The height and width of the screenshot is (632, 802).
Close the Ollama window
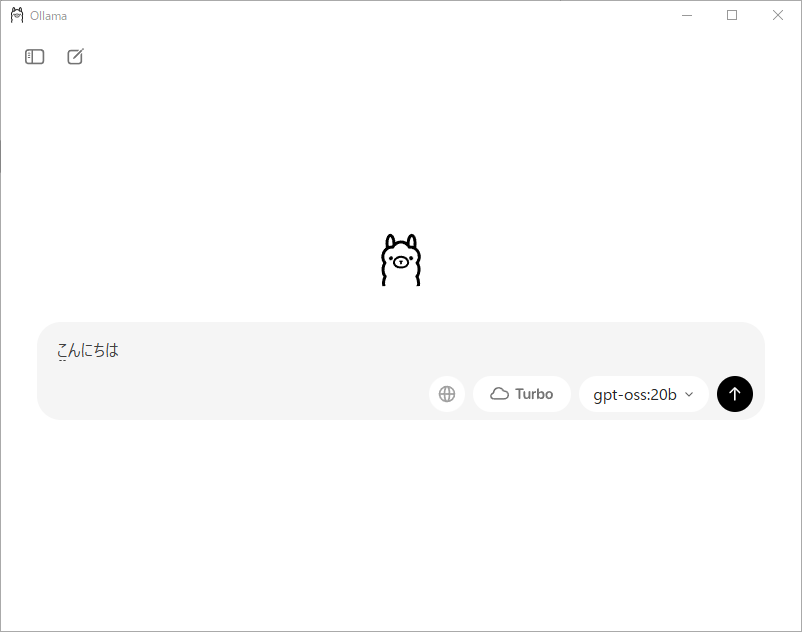pos(778,15)
